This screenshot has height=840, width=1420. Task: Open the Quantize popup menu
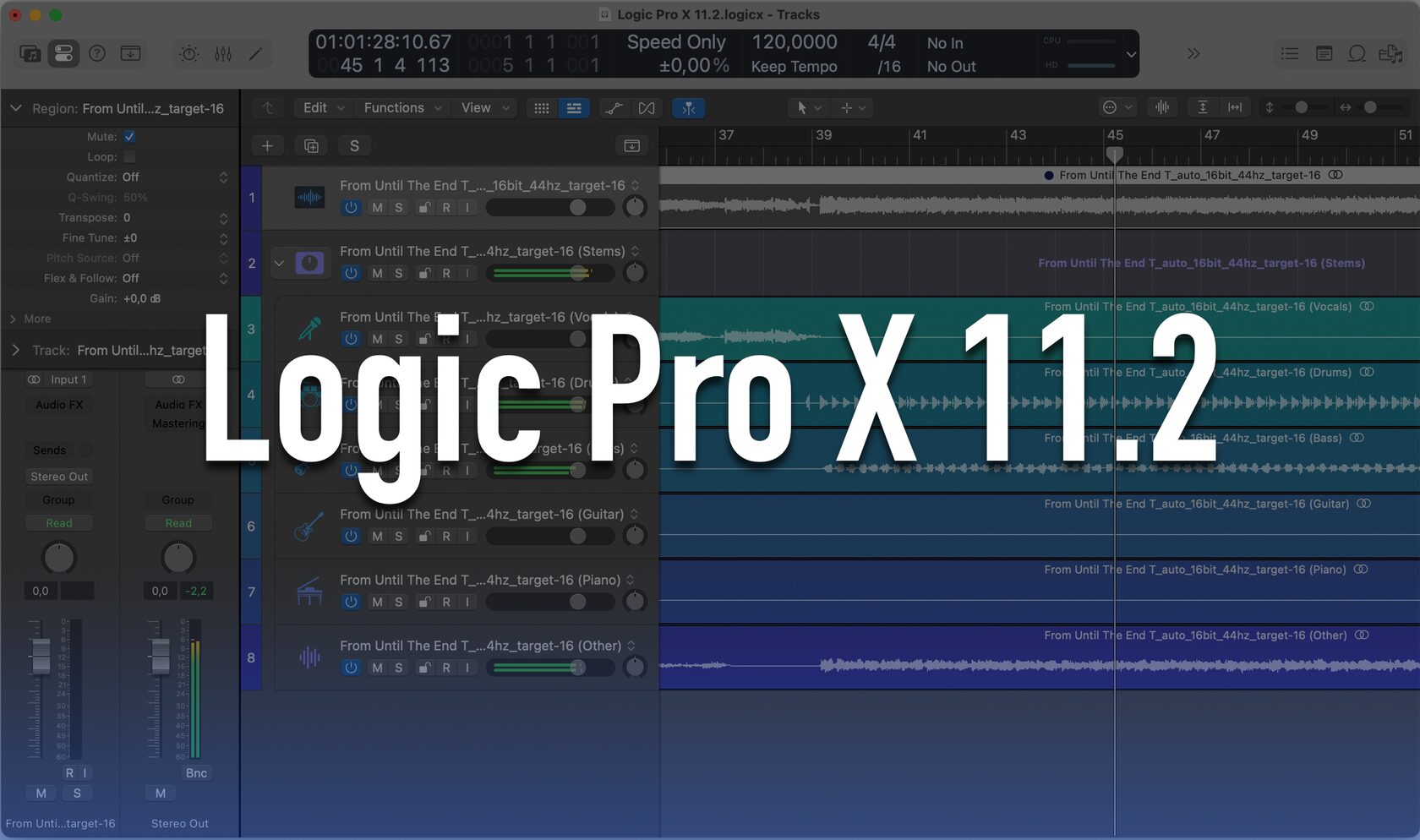click(x=175, y=177)
